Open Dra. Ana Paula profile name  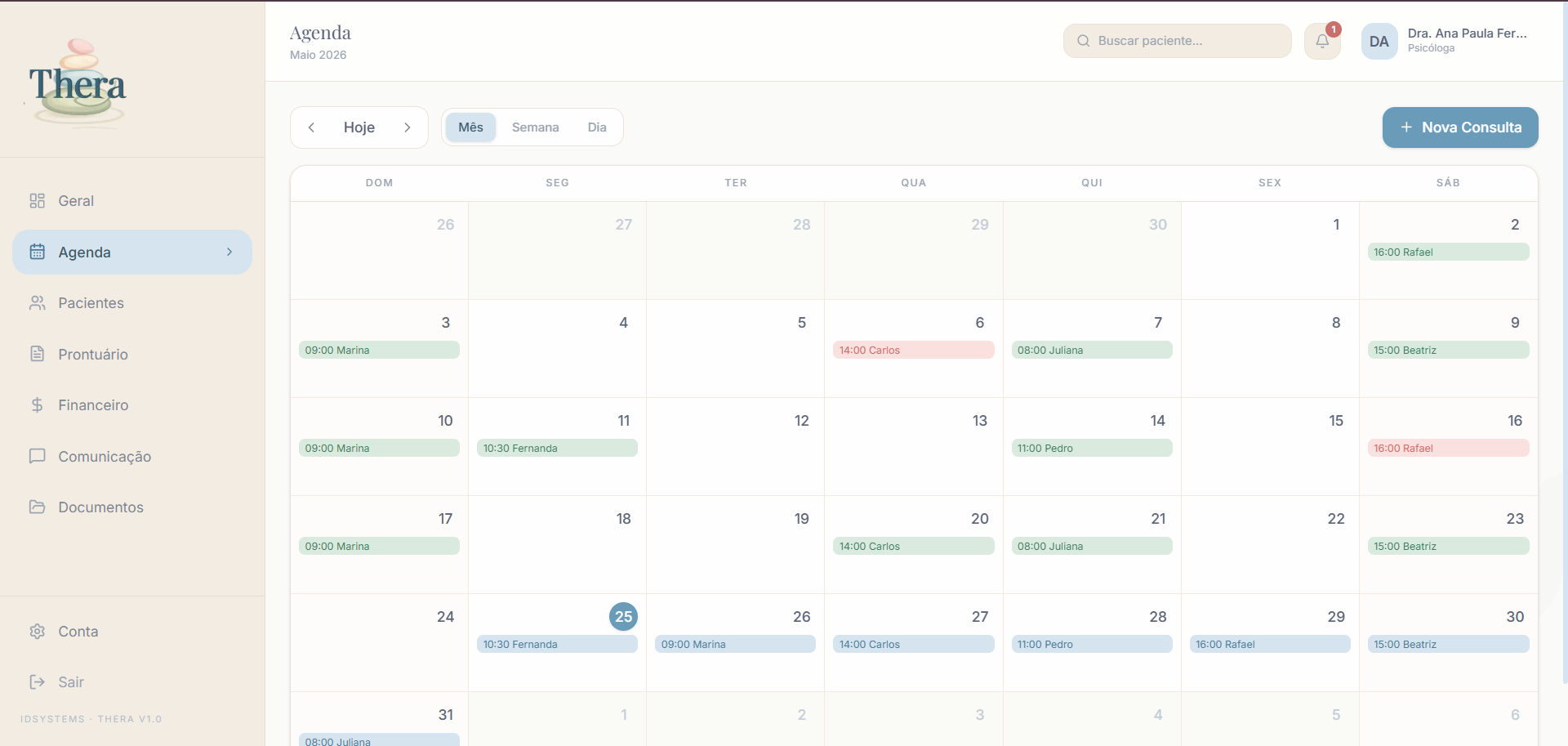coord(1467,34)
